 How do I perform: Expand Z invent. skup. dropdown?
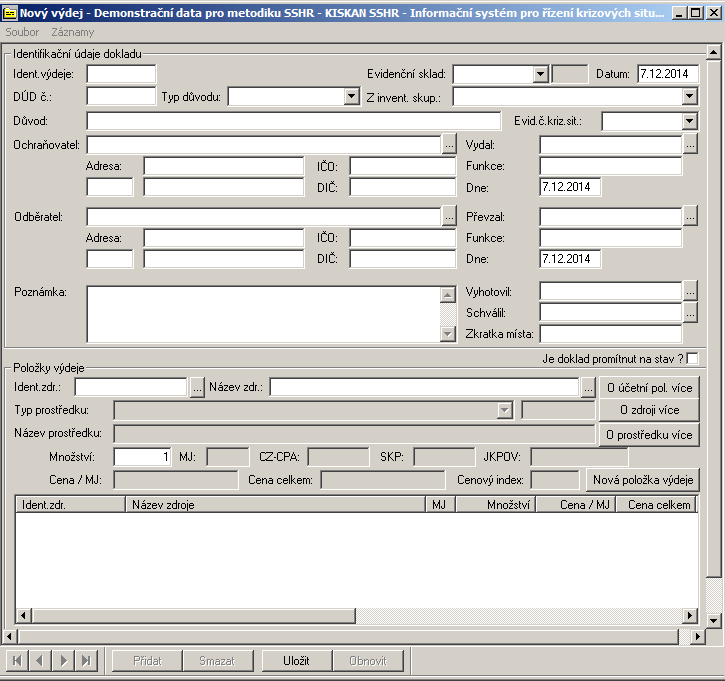pyautogui.click(x=689, y=97)
